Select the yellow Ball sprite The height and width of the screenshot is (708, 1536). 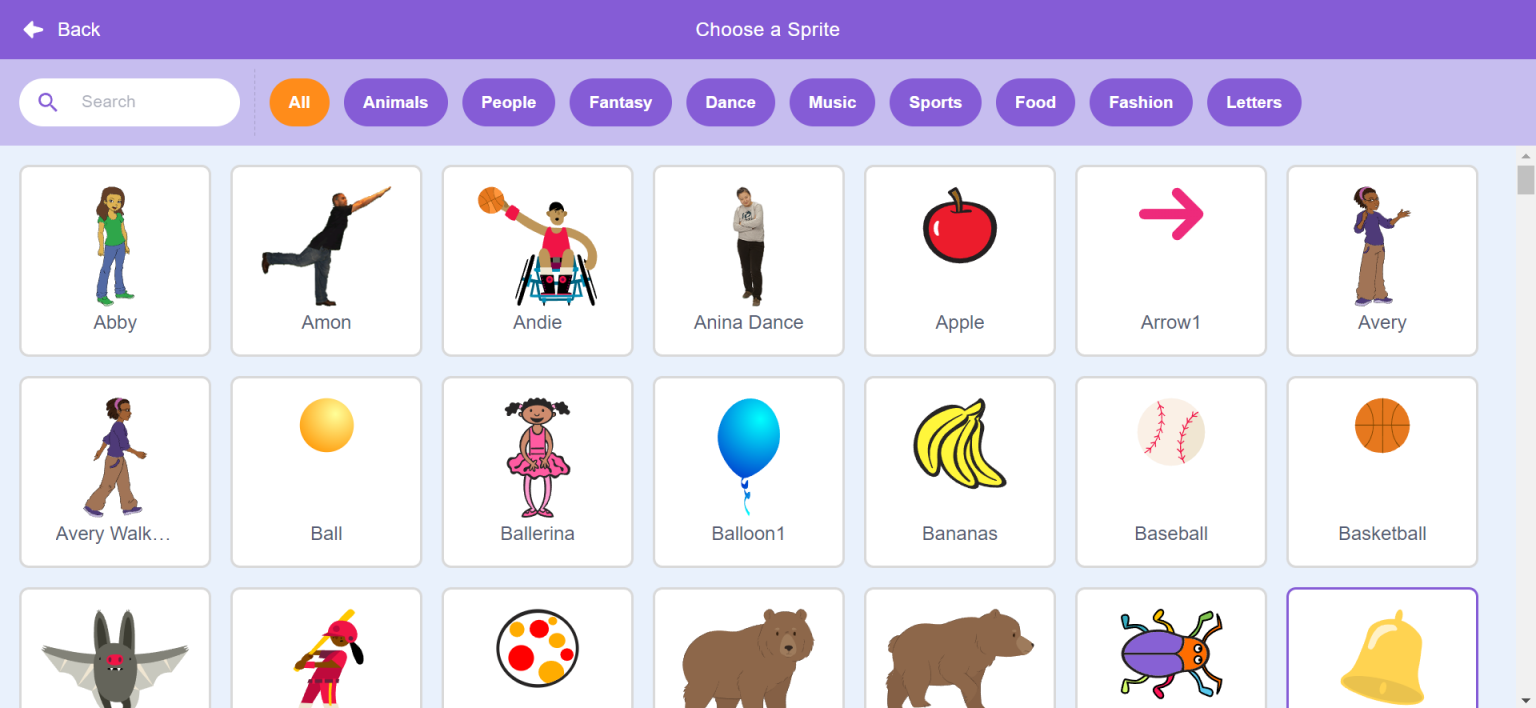pyautogui.click(x=327, y=472)
